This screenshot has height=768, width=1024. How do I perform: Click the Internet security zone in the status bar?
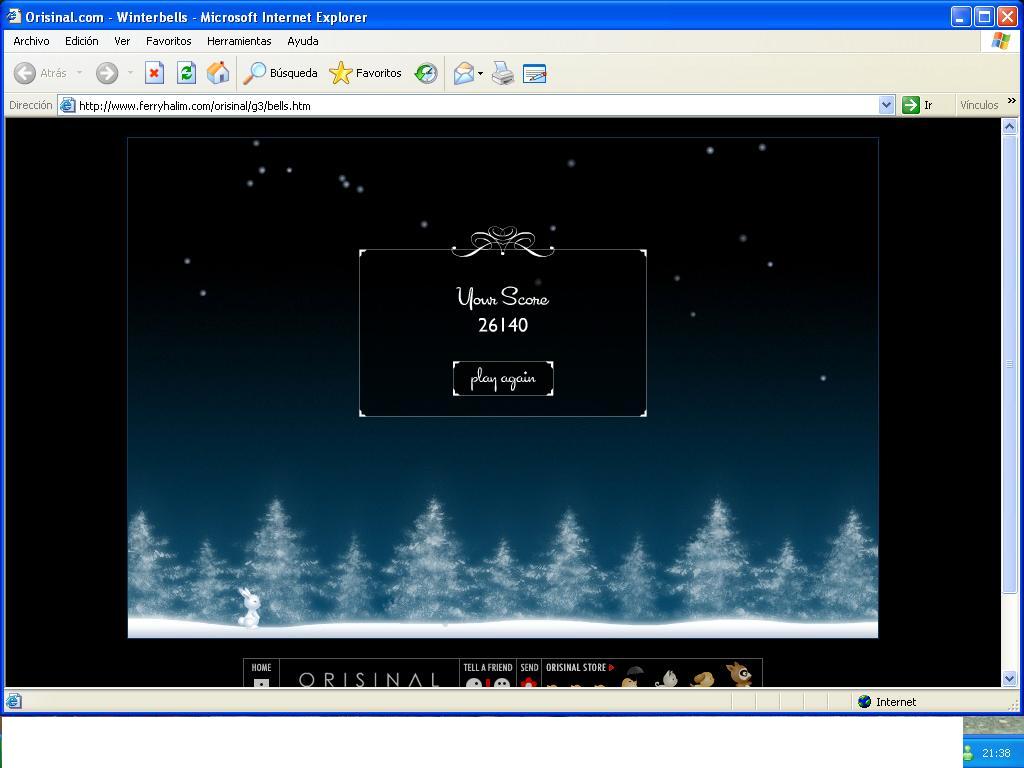click(x=886, y=702)
